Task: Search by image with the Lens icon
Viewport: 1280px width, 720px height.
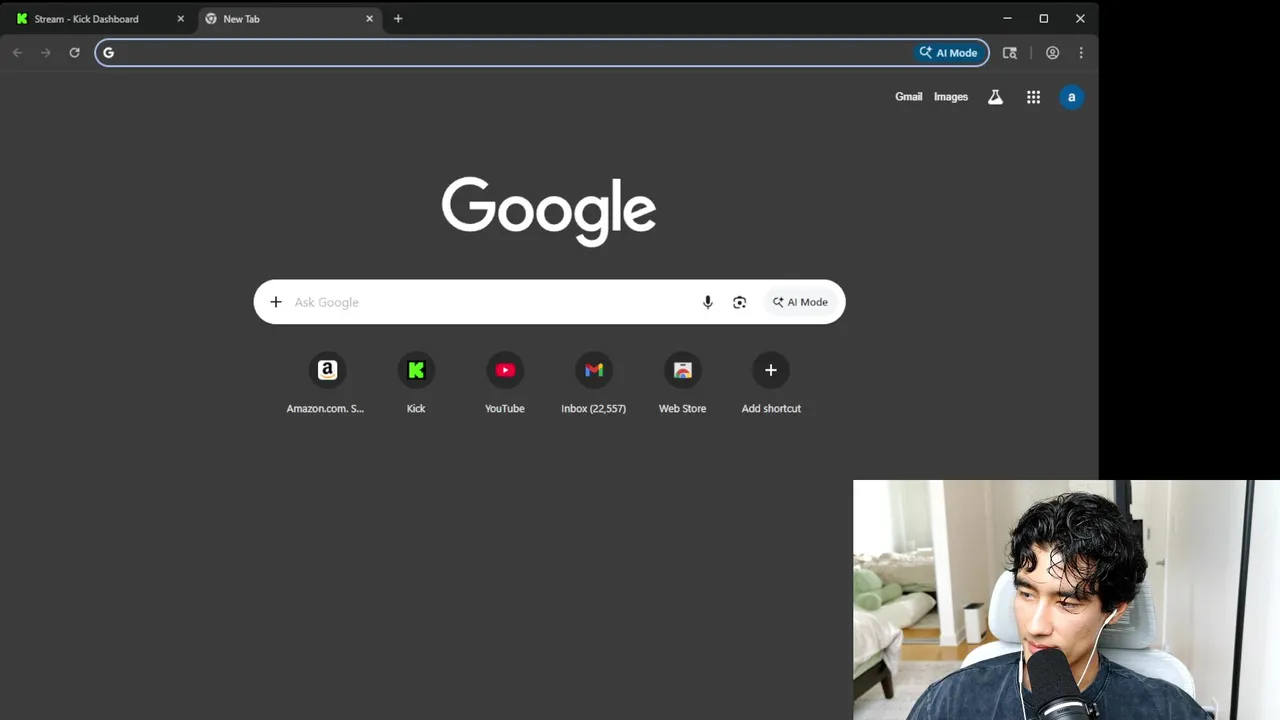Action: pyautogui.click(x=739, y=302)
